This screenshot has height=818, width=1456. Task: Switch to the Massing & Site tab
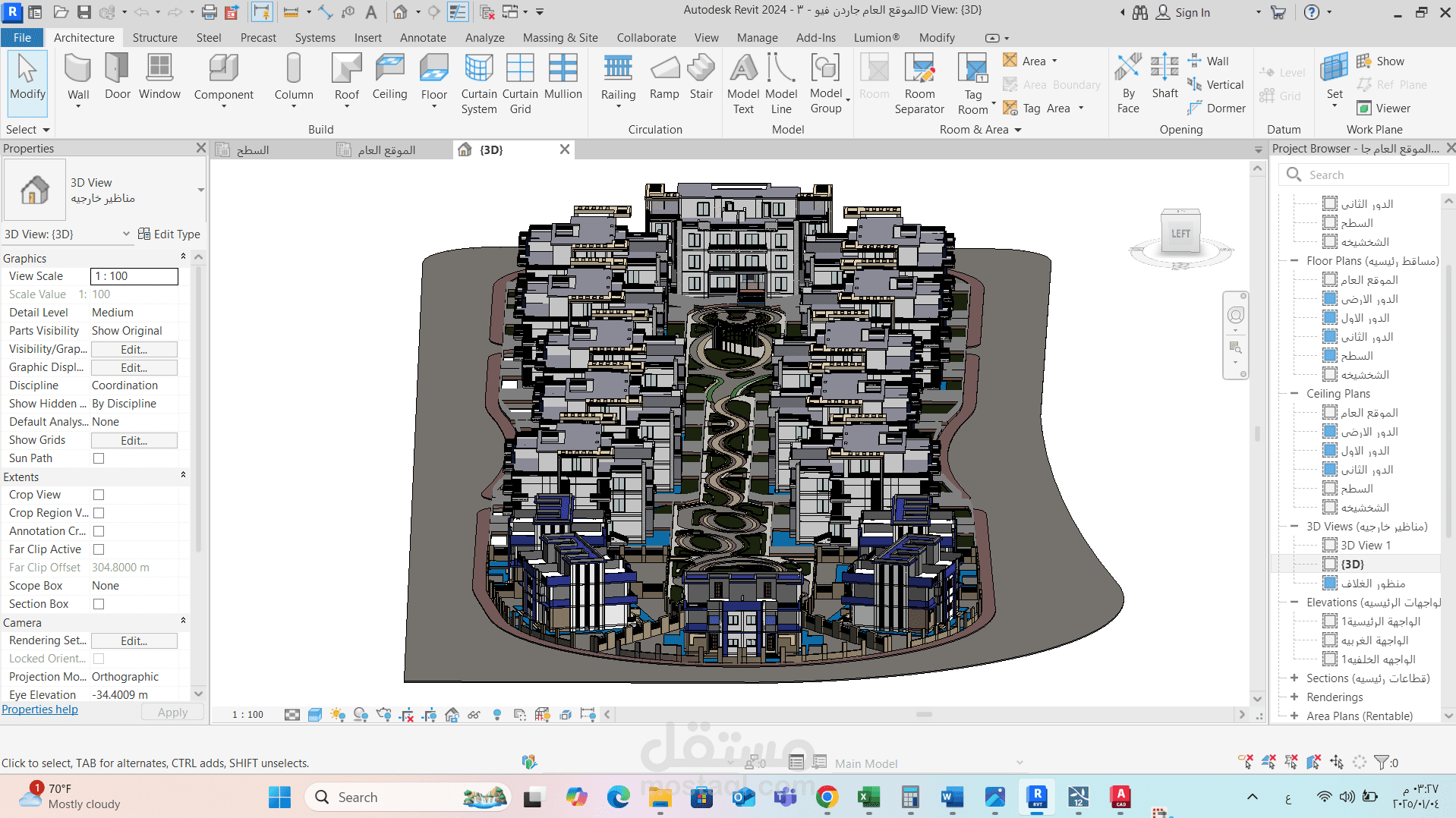click(560, 38)
